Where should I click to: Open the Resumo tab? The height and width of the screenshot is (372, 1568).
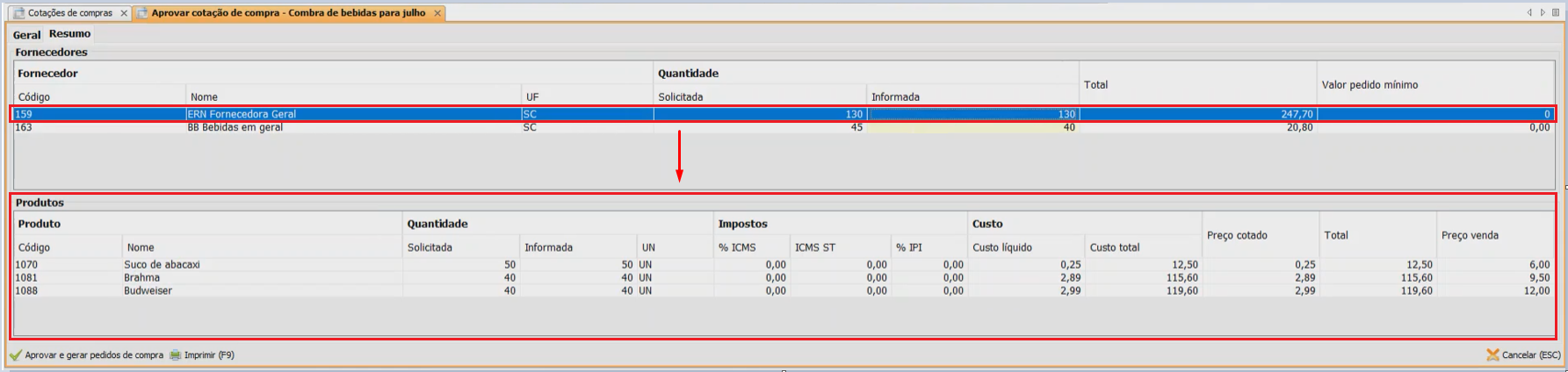click(69, 34)
